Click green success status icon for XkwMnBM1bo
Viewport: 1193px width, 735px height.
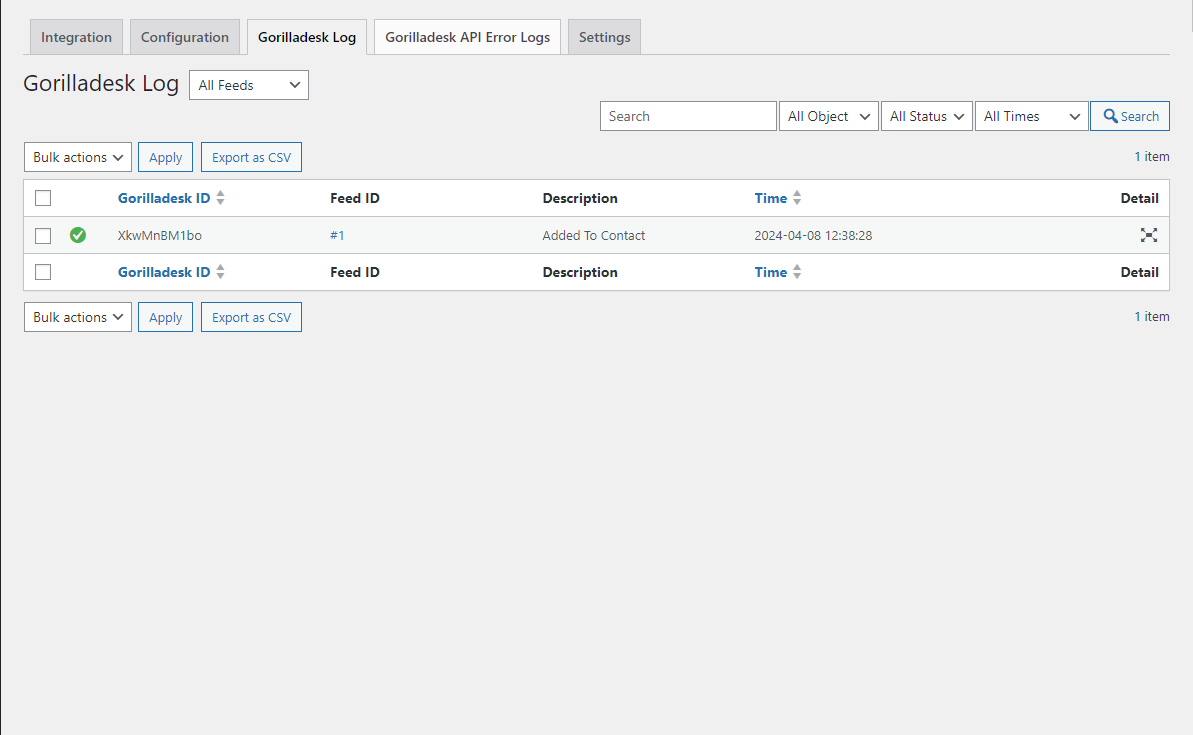[x=78, y=235]
